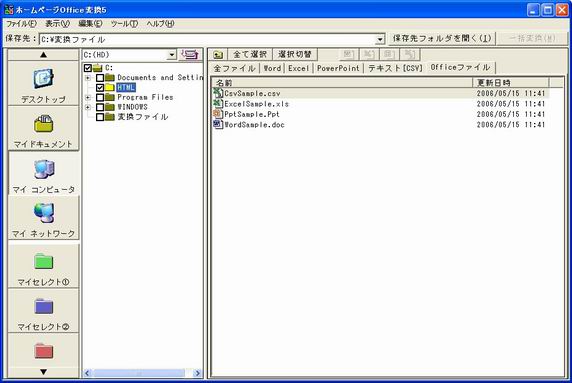This screenshot has width=572, height=383.
Task: Select the PptSample.Ppt file name
Action: [x=252, y=114]
